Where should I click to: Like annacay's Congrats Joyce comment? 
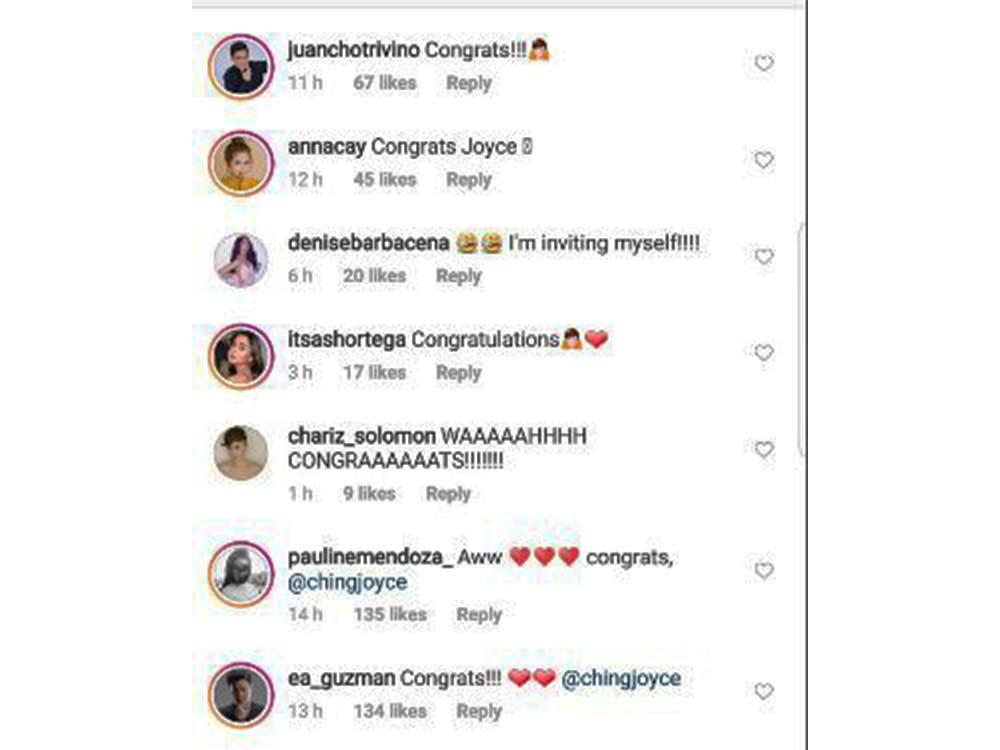point(763,159)
